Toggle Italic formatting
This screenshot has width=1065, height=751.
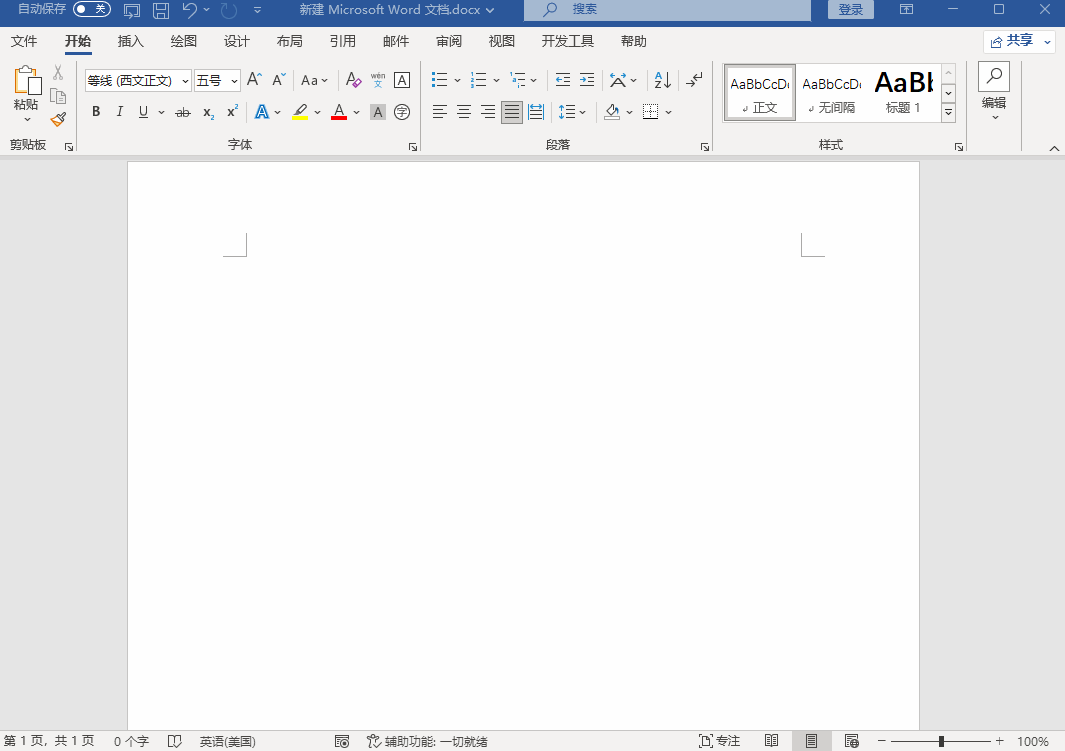(120, 112)
